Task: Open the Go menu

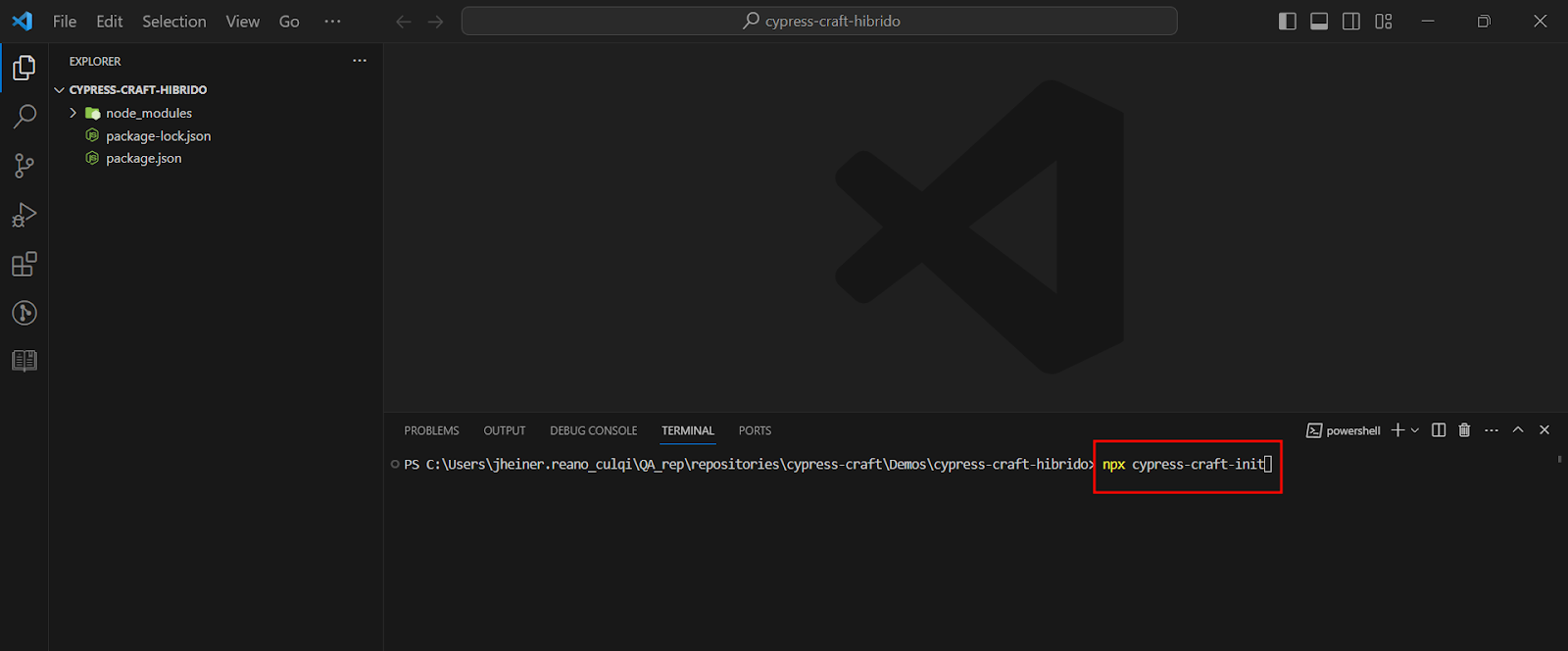Action: tap(289, 21)
